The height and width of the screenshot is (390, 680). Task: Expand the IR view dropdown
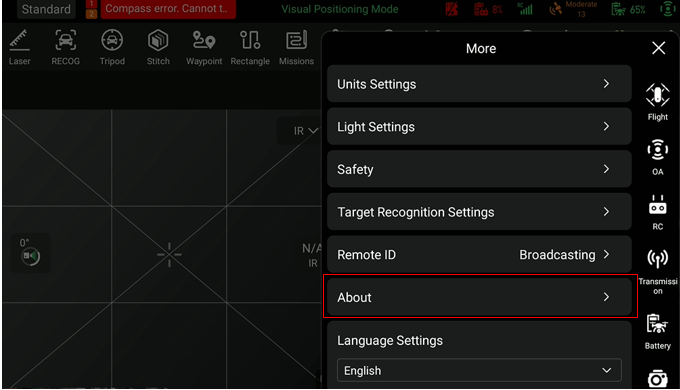pos(305,131)
